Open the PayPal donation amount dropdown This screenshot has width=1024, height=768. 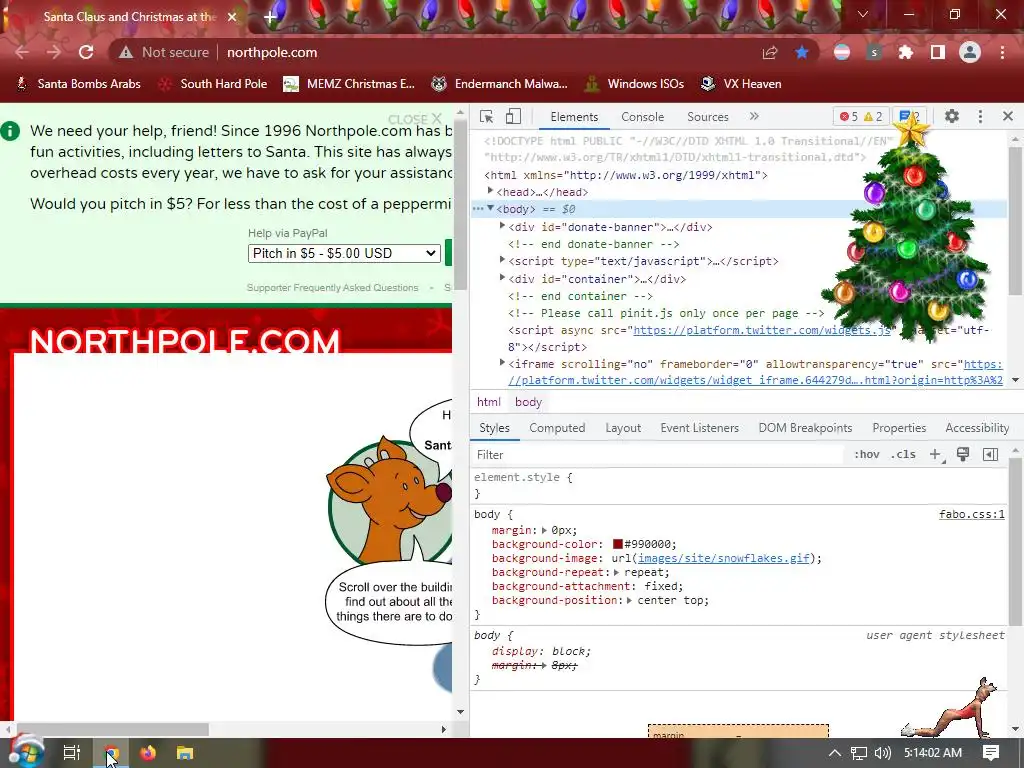(344, 253)
